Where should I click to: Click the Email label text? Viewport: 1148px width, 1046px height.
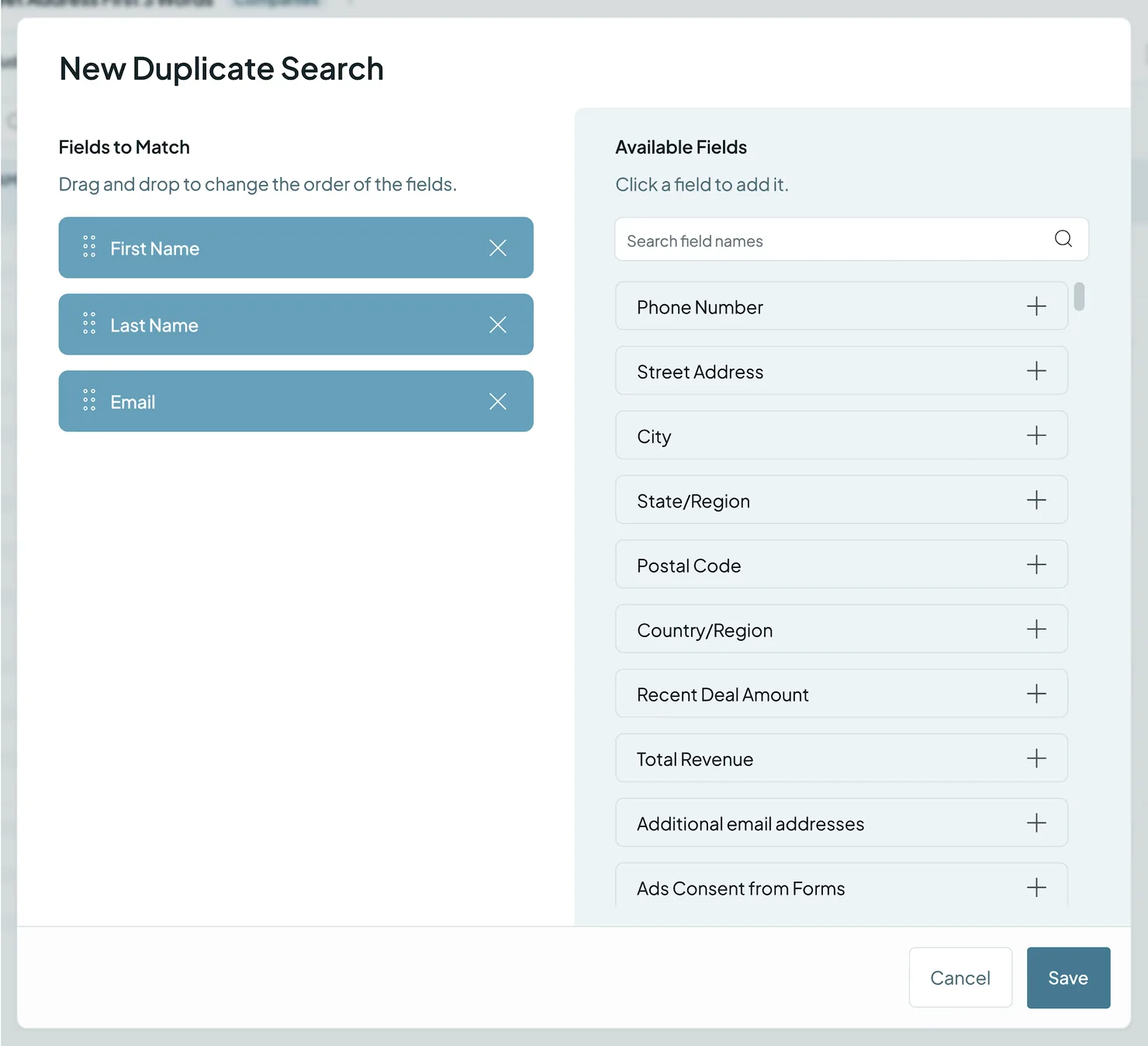[133, 402]
